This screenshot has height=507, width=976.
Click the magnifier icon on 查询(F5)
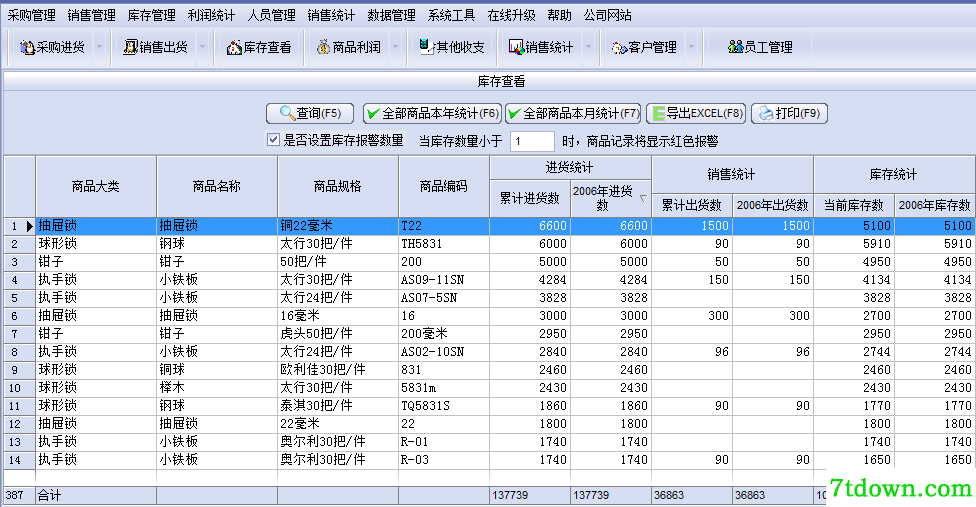(287, 113)
